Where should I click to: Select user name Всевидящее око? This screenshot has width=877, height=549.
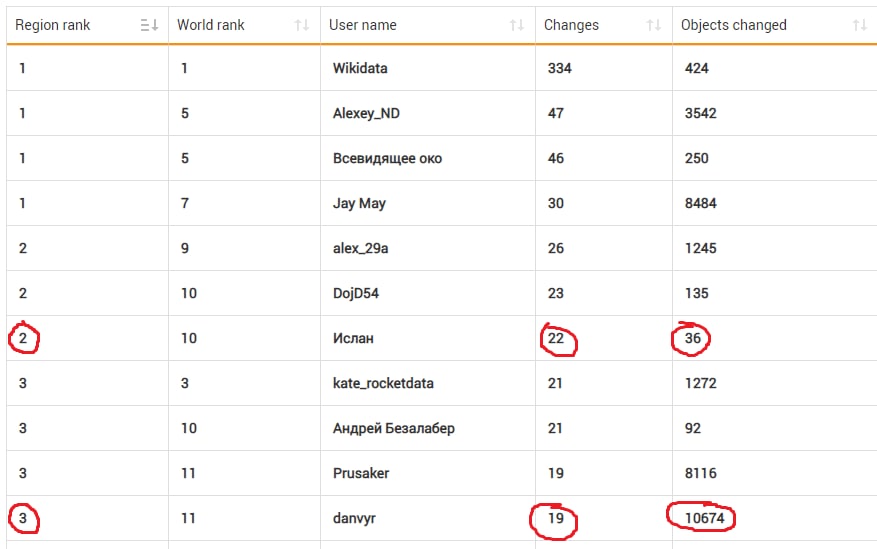coord(388,159)
